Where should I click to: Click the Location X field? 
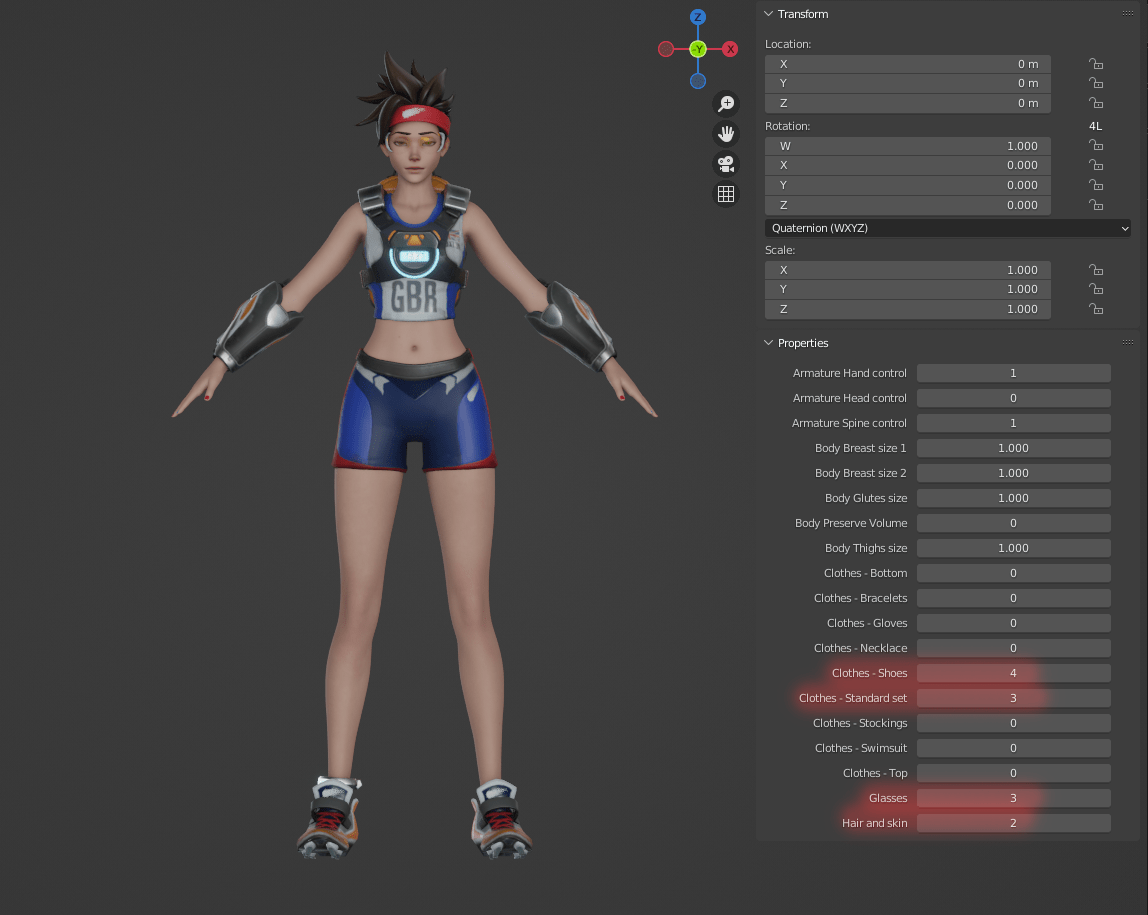coord(908,64)
